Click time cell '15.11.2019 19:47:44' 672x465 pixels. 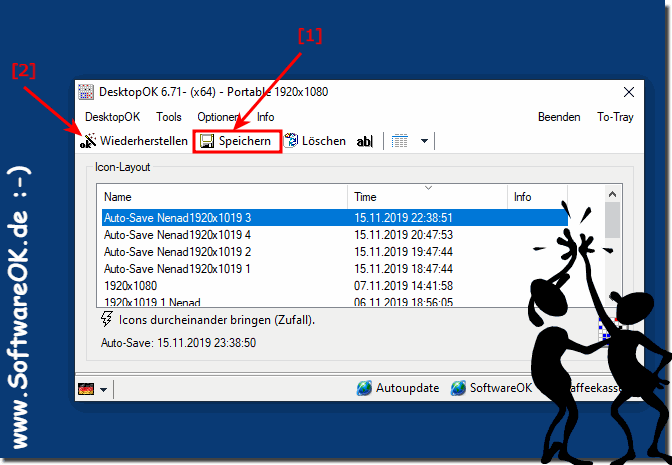coord(403,252)
